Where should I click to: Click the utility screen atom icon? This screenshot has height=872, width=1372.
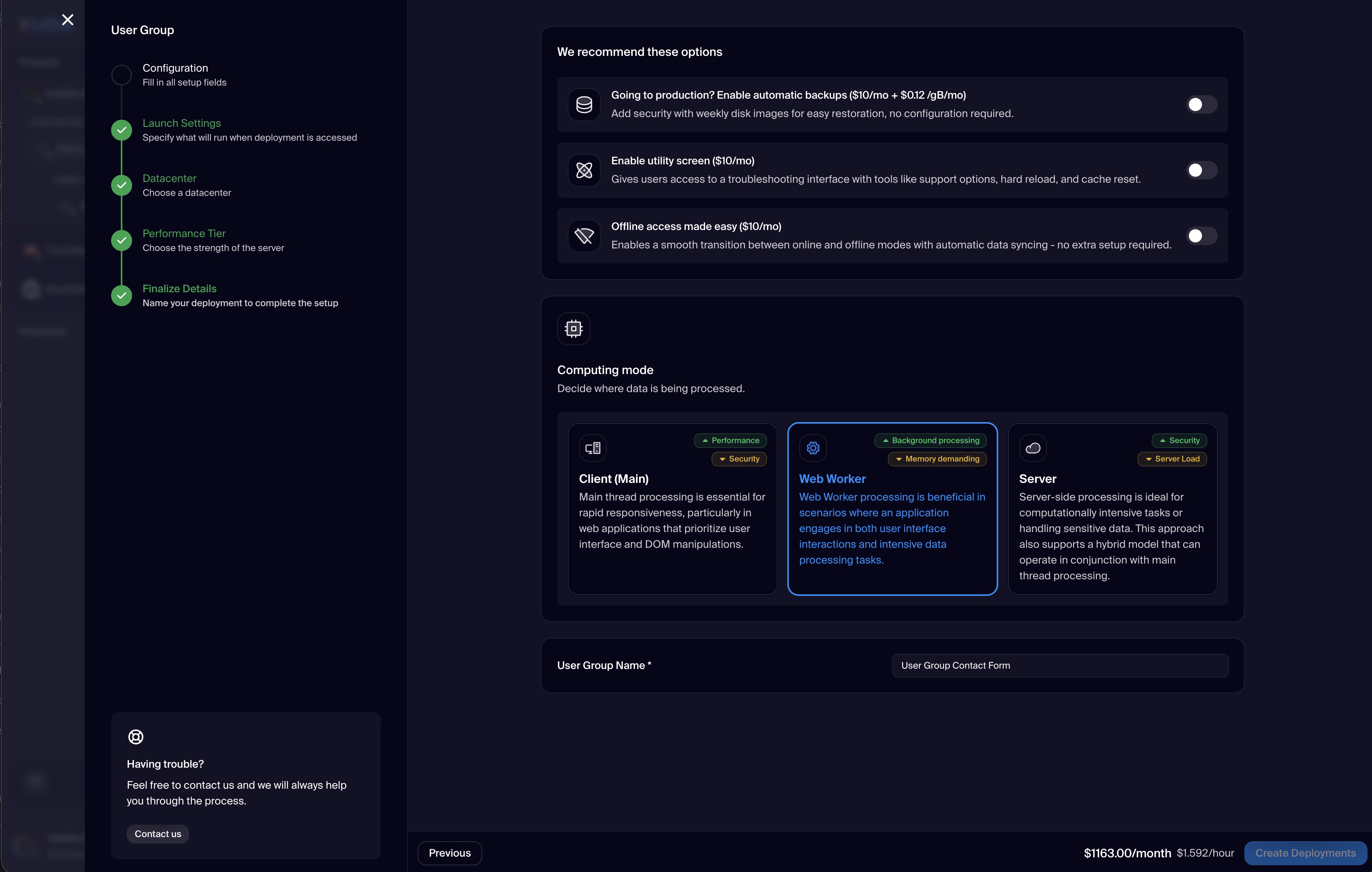[x=584, y=170]
